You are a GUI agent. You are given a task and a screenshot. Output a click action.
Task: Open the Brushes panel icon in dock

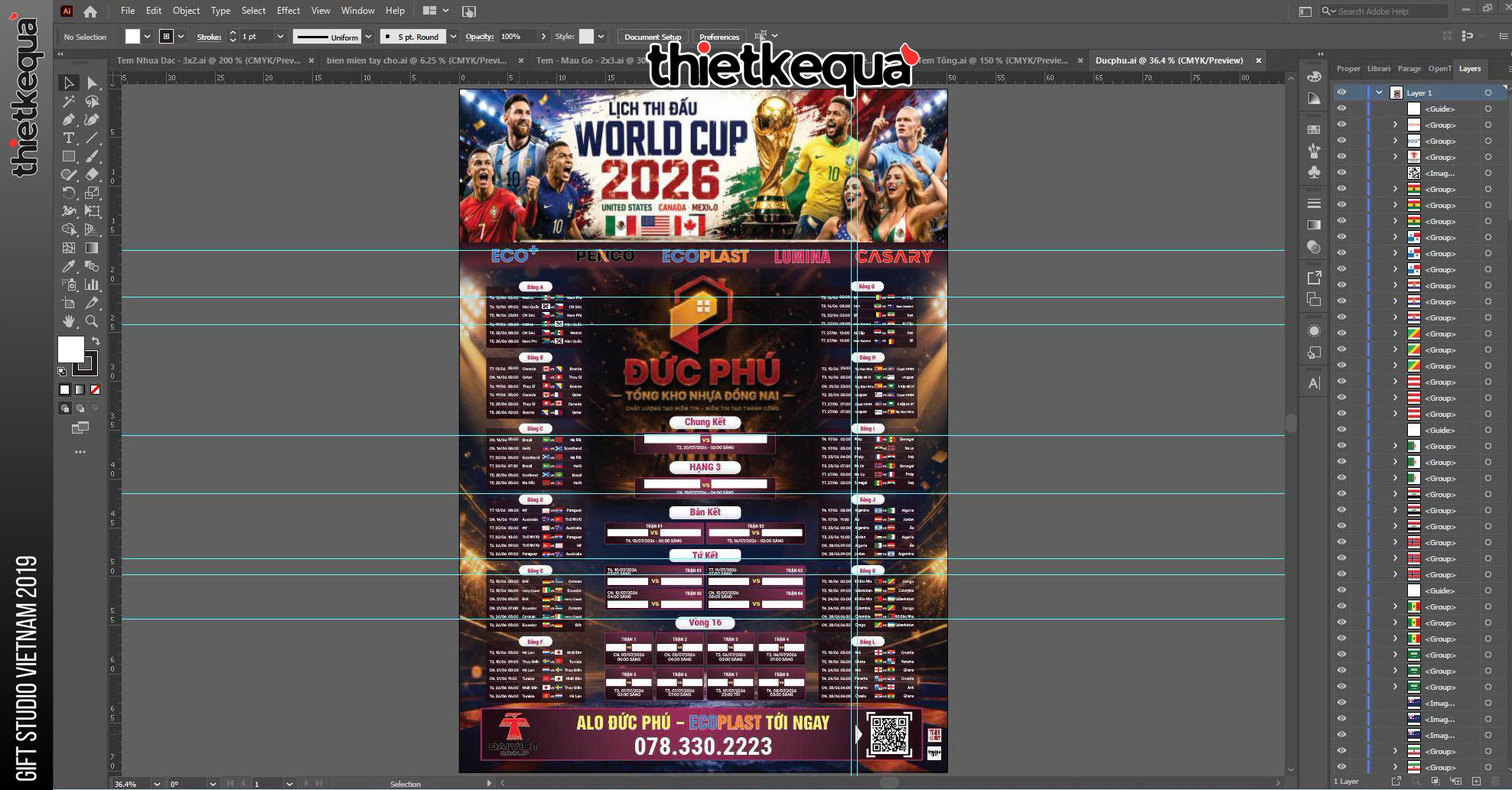pyautogui.click(x=1314, y=151)
